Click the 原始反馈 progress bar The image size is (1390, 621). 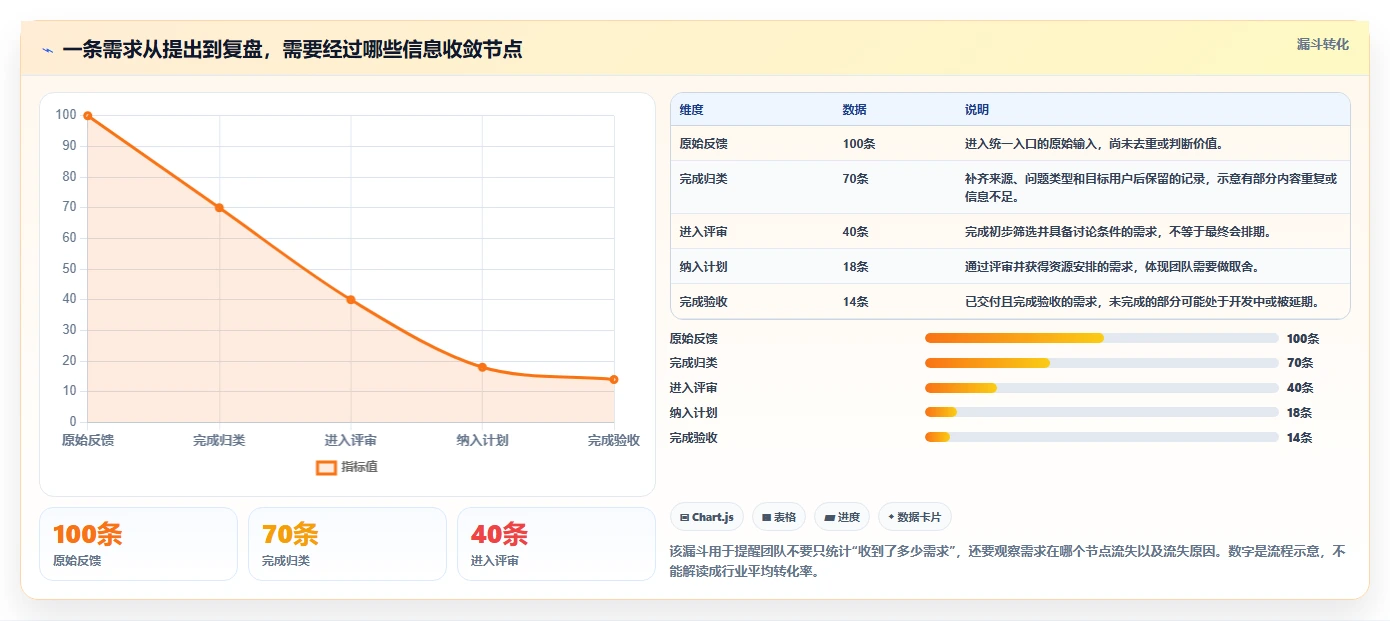point(1102,338)
